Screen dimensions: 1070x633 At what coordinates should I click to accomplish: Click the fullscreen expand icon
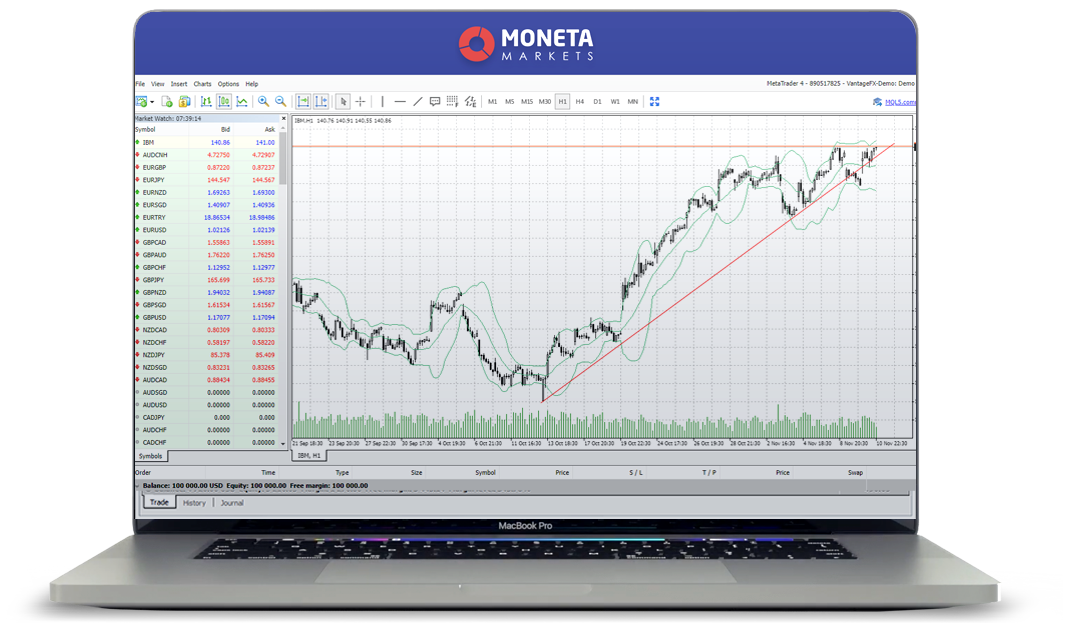pos(654,102)
